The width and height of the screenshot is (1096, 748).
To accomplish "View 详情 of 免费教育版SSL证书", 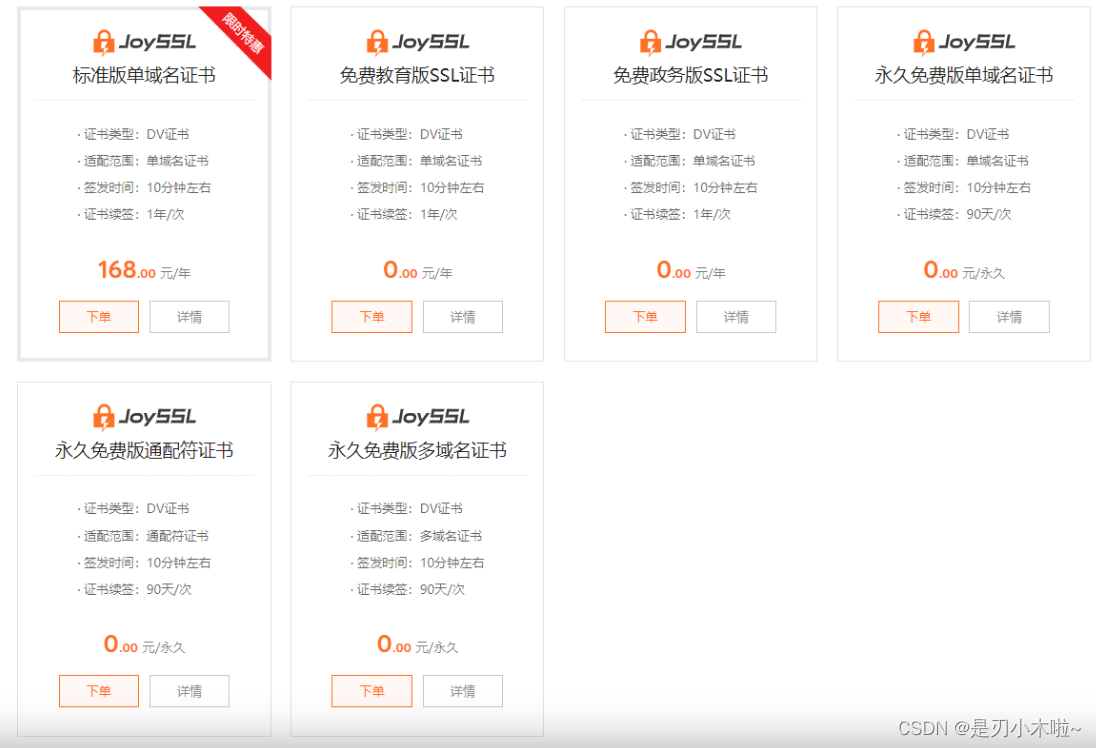I will click(462, 317).
